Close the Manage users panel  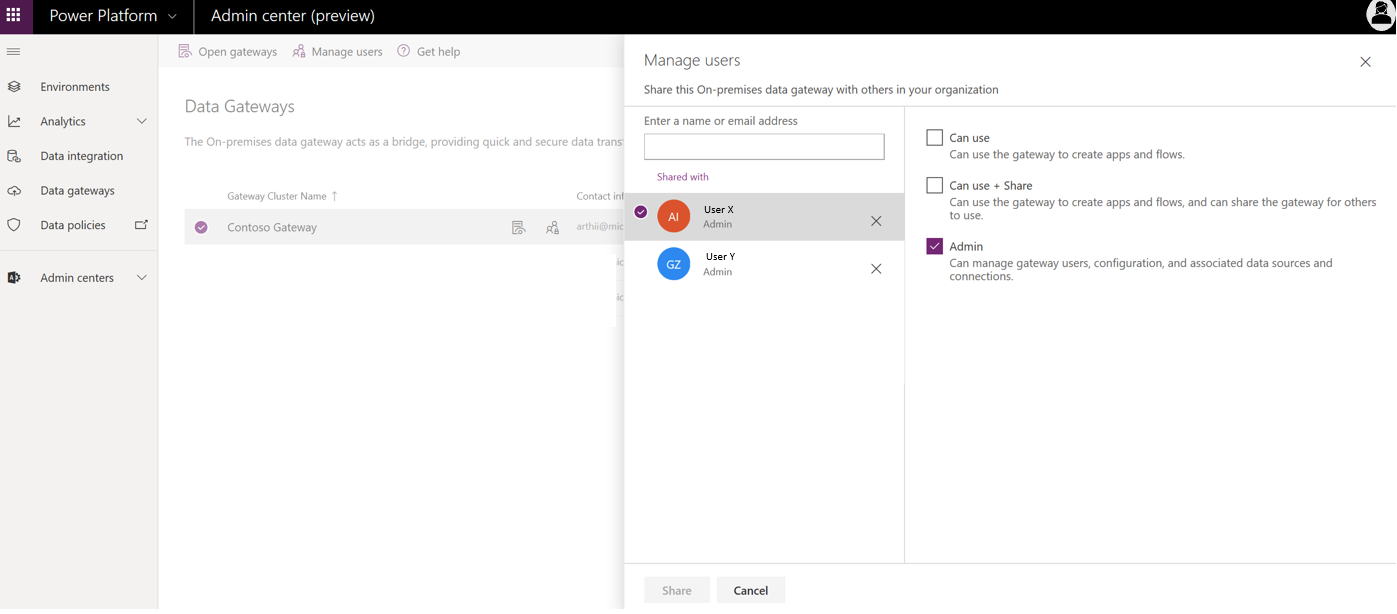pyautogui.click(x=1365, y=62)
